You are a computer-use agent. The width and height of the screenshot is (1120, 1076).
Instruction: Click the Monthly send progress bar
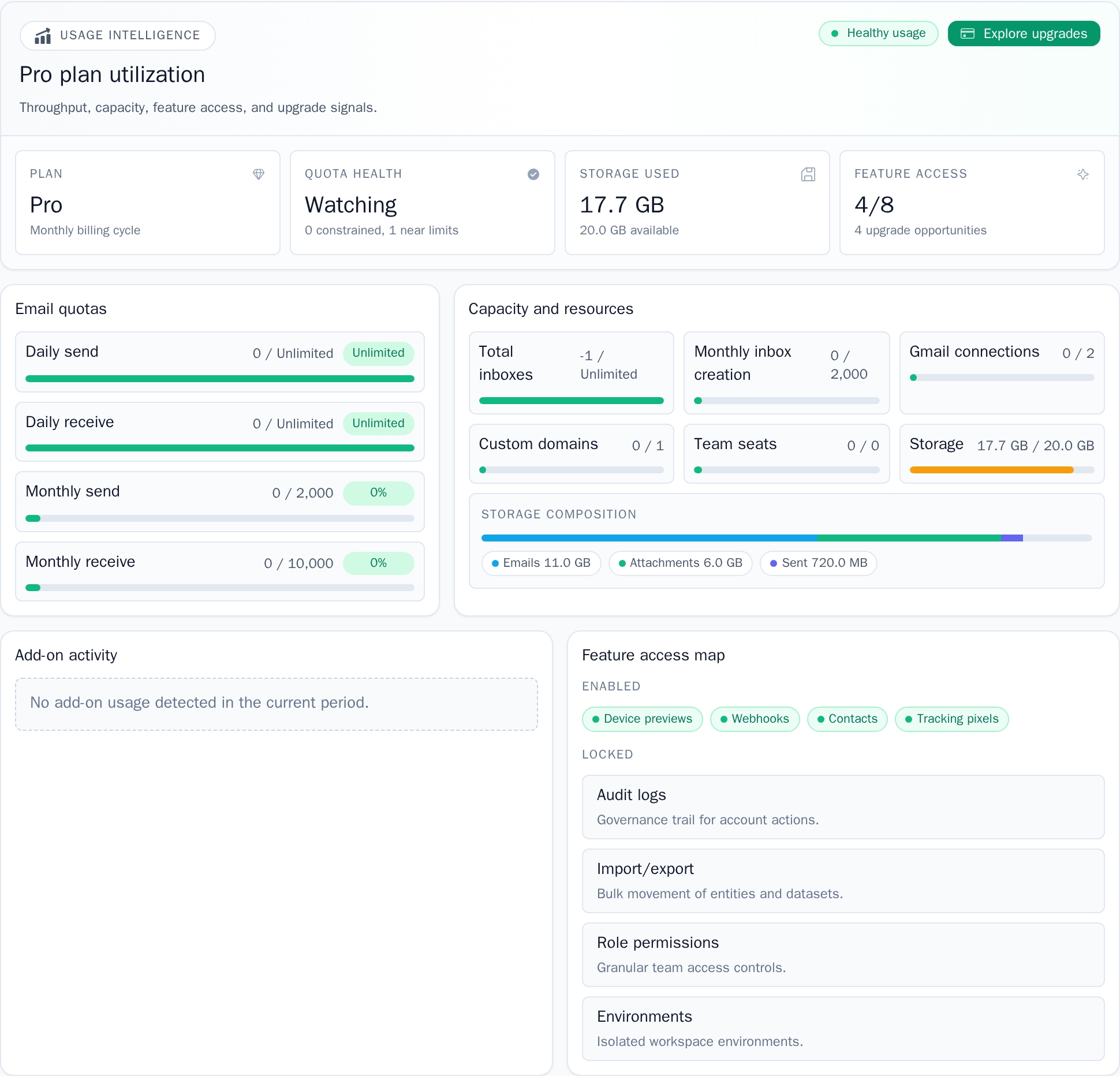(219, 518)
